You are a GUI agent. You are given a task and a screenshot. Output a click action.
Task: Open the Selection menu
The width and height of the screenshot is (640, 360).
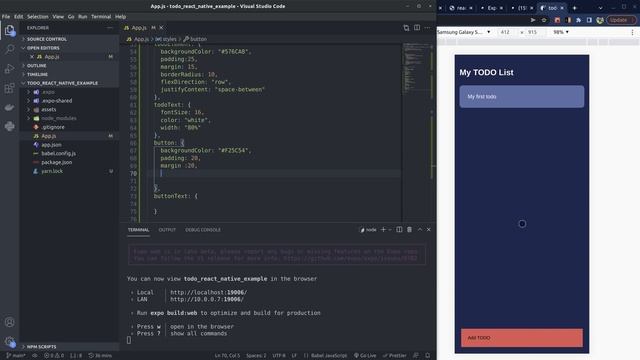point(38,17)
